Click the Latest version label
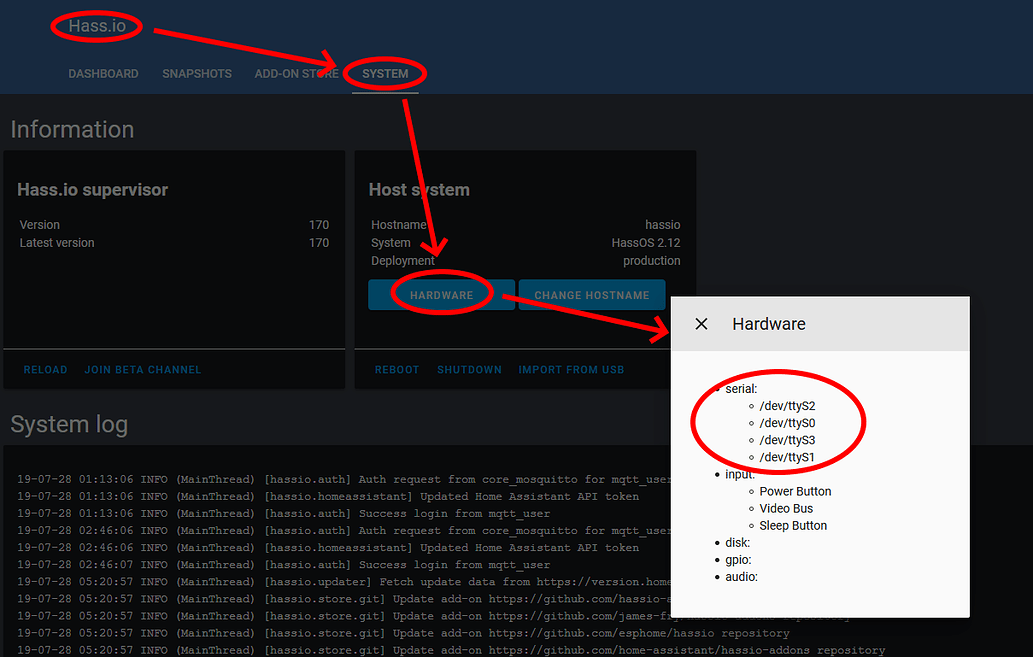Screen dimensions: 1033x657 (x=57, y=243)
